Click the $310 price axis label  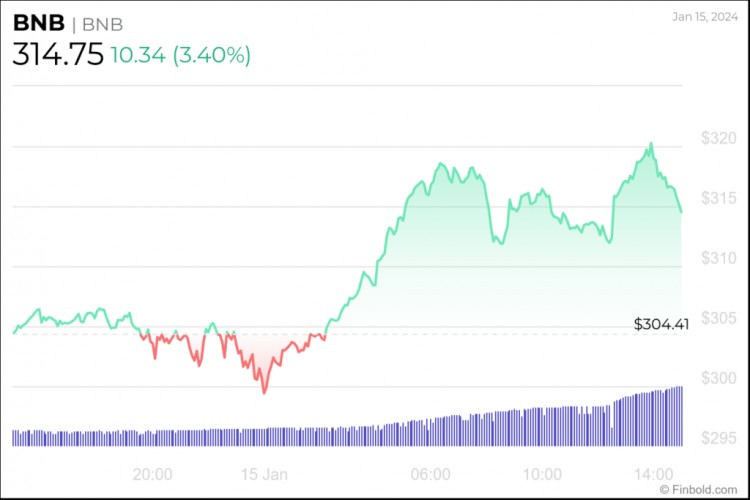(717, 258)
